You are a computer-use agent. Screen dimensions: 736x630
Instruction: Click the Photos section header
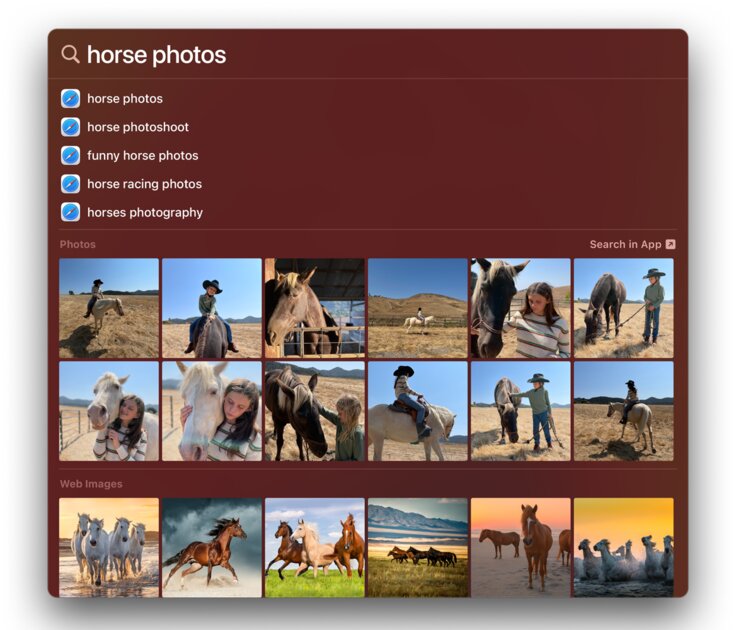77,244
